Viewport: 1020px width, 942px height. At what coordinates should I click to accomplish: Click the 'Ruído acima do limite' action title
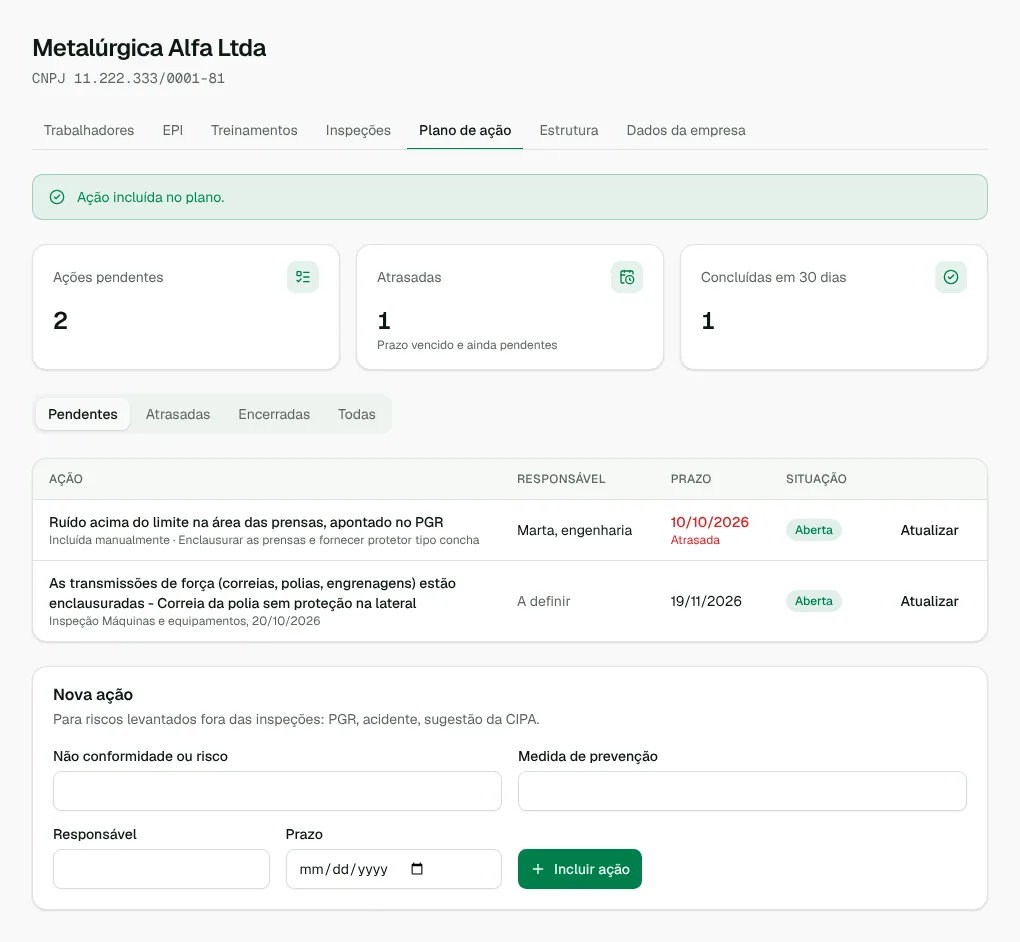tap(246, 522)
